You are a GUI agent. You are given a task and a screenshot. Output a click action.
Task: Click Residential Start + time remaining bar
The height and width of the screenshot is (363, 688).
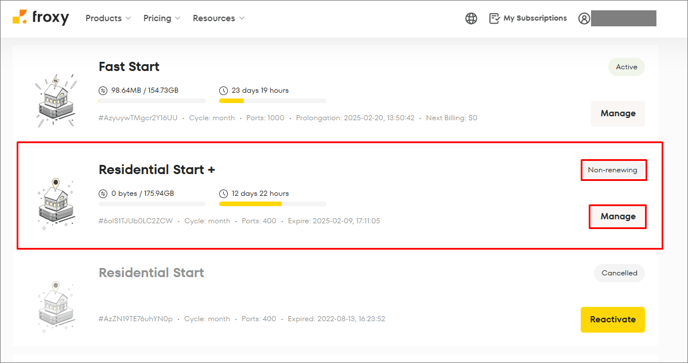coord(272,204)
